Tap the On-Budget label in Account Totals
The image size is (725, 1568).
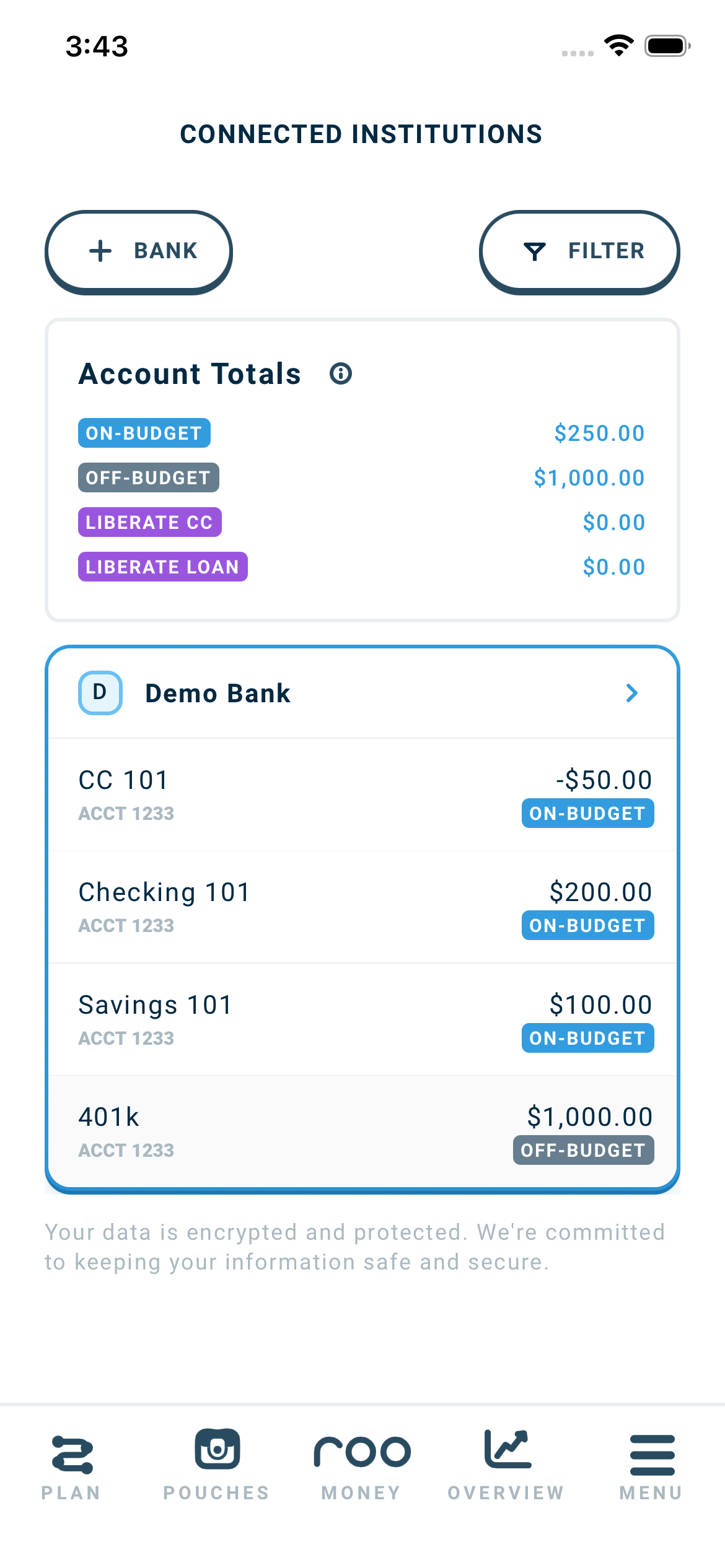(x=144, y=433)
